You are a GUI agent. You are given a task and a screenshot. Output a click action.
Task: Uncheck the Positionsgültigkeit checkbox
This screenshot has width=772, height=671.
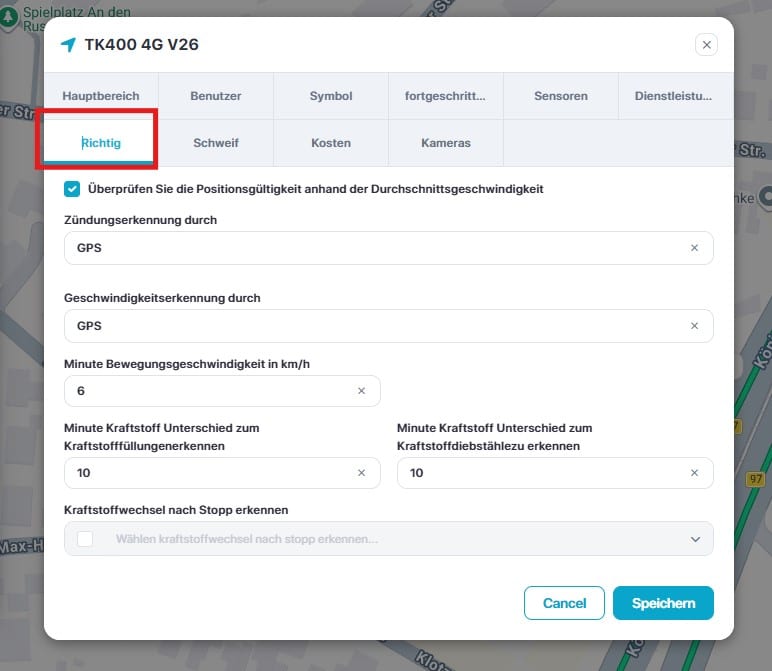point(72,188)
